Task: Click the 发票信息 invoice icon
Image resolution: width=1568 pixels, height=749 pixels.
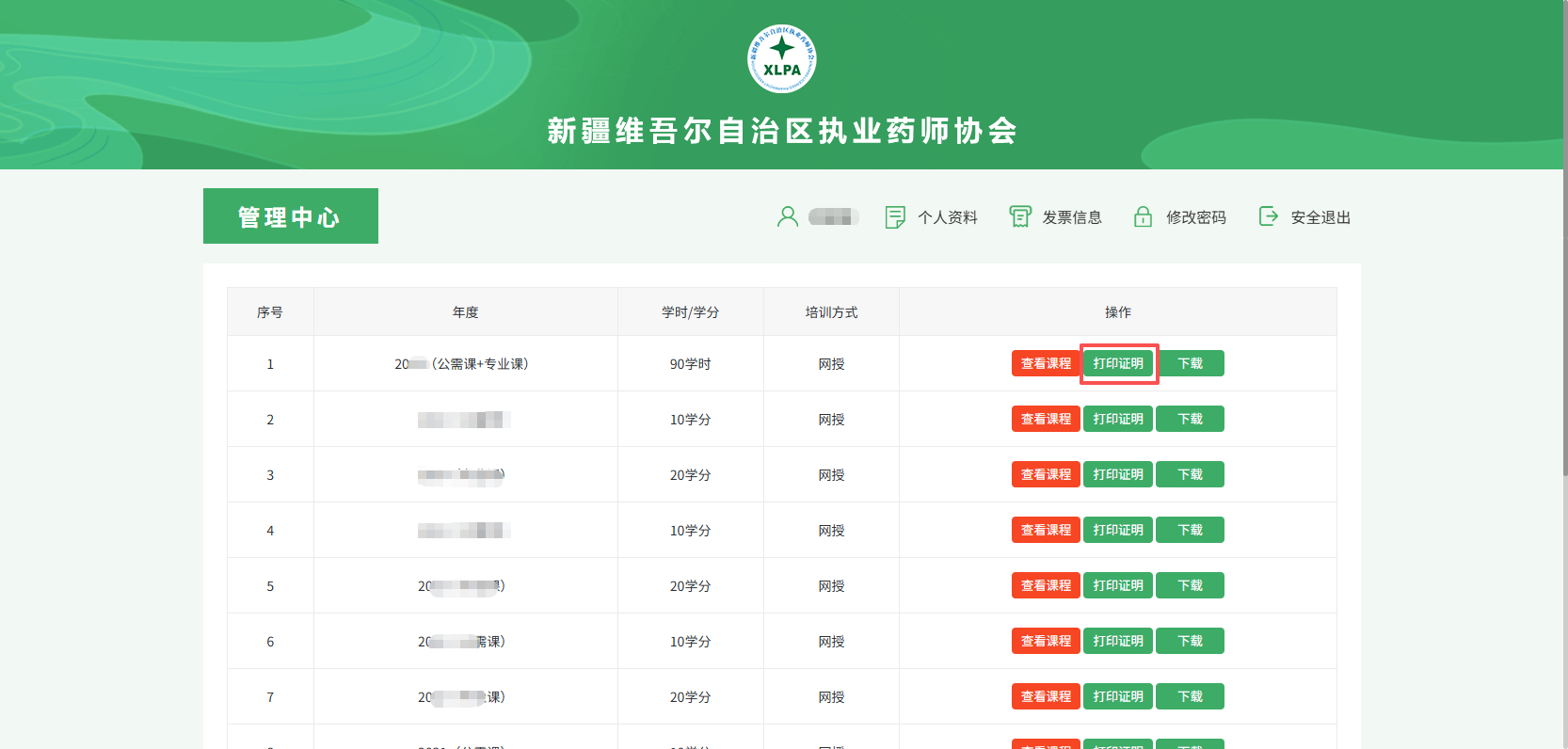Action: pos(1020,217)
